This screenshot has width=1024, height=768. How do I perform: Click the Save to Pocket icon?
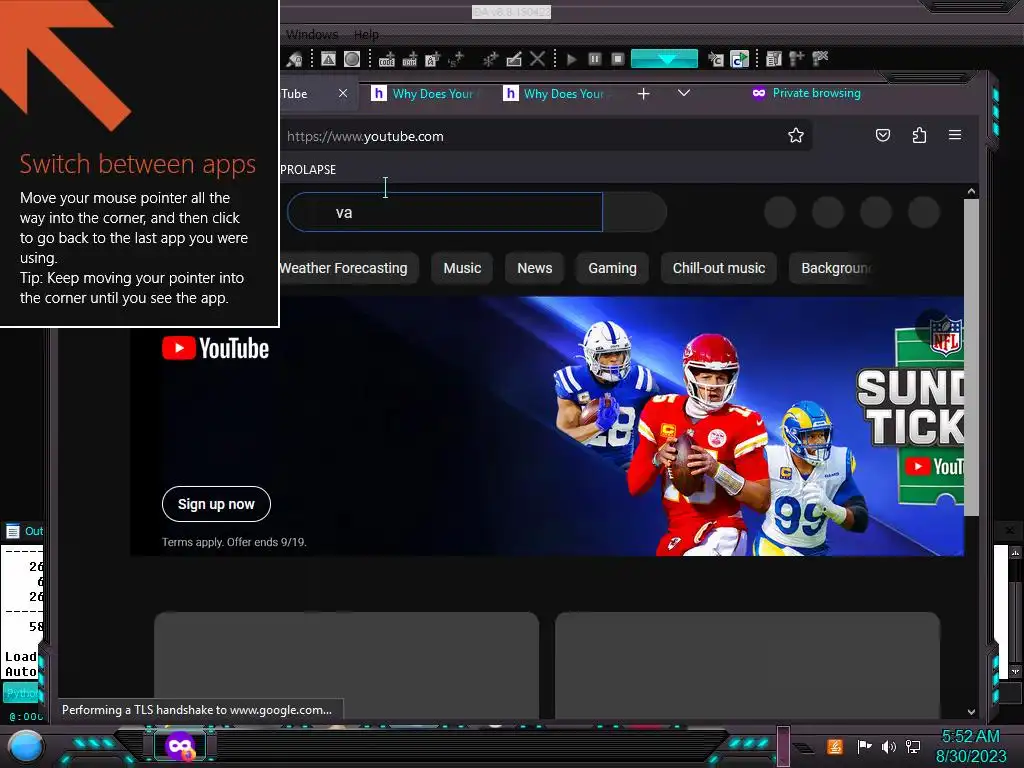(882, 135)
